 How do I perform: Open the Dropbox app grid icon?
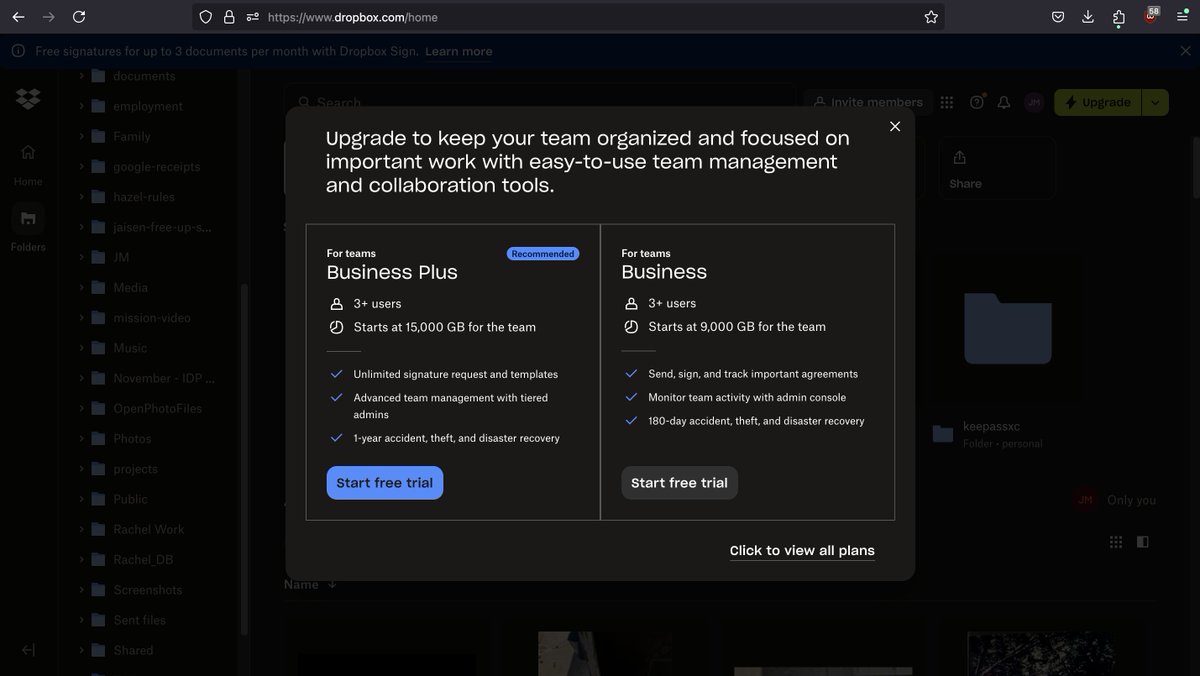point(947,102)
